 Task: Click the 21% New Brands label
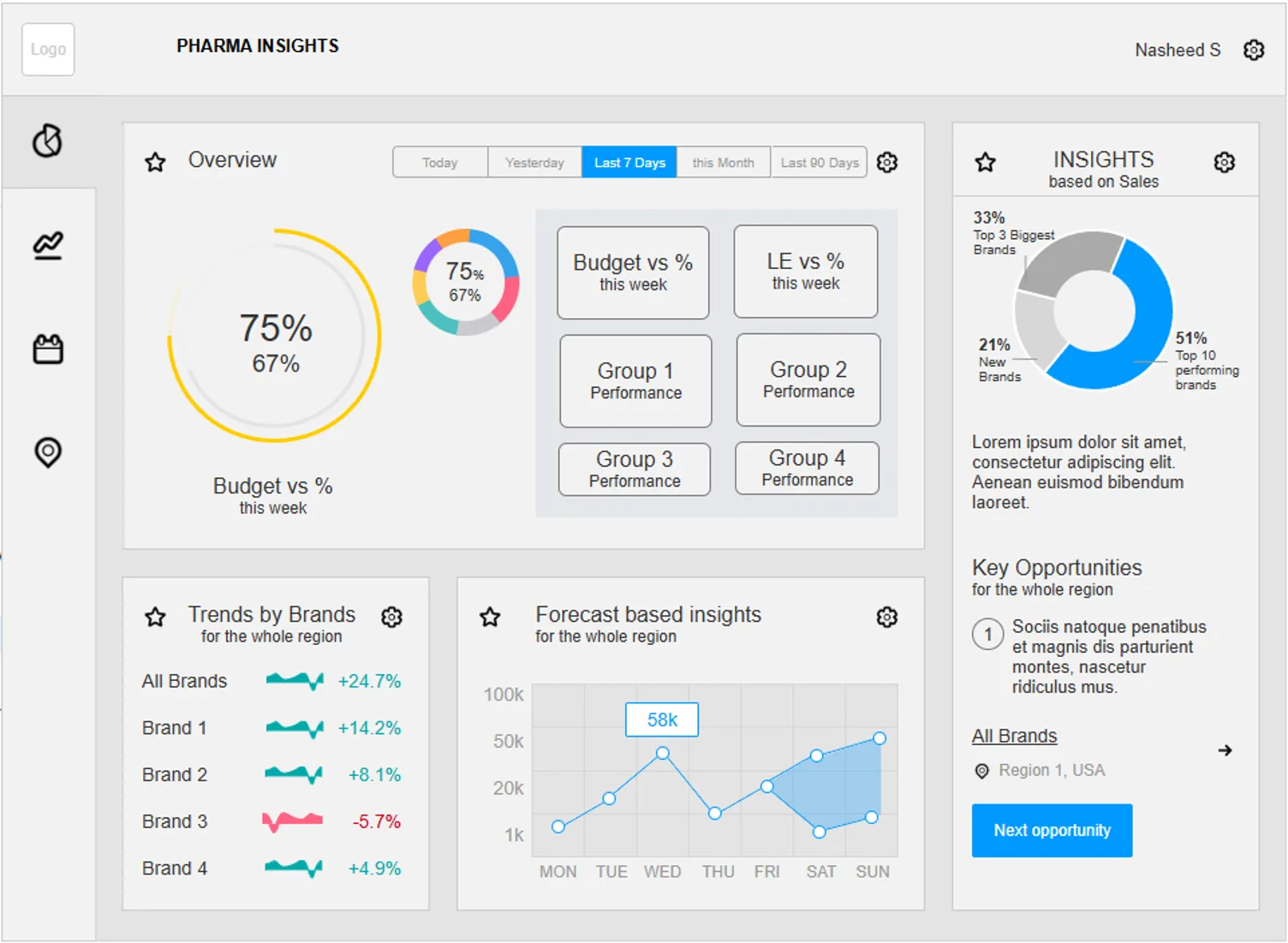coord(999,360)
